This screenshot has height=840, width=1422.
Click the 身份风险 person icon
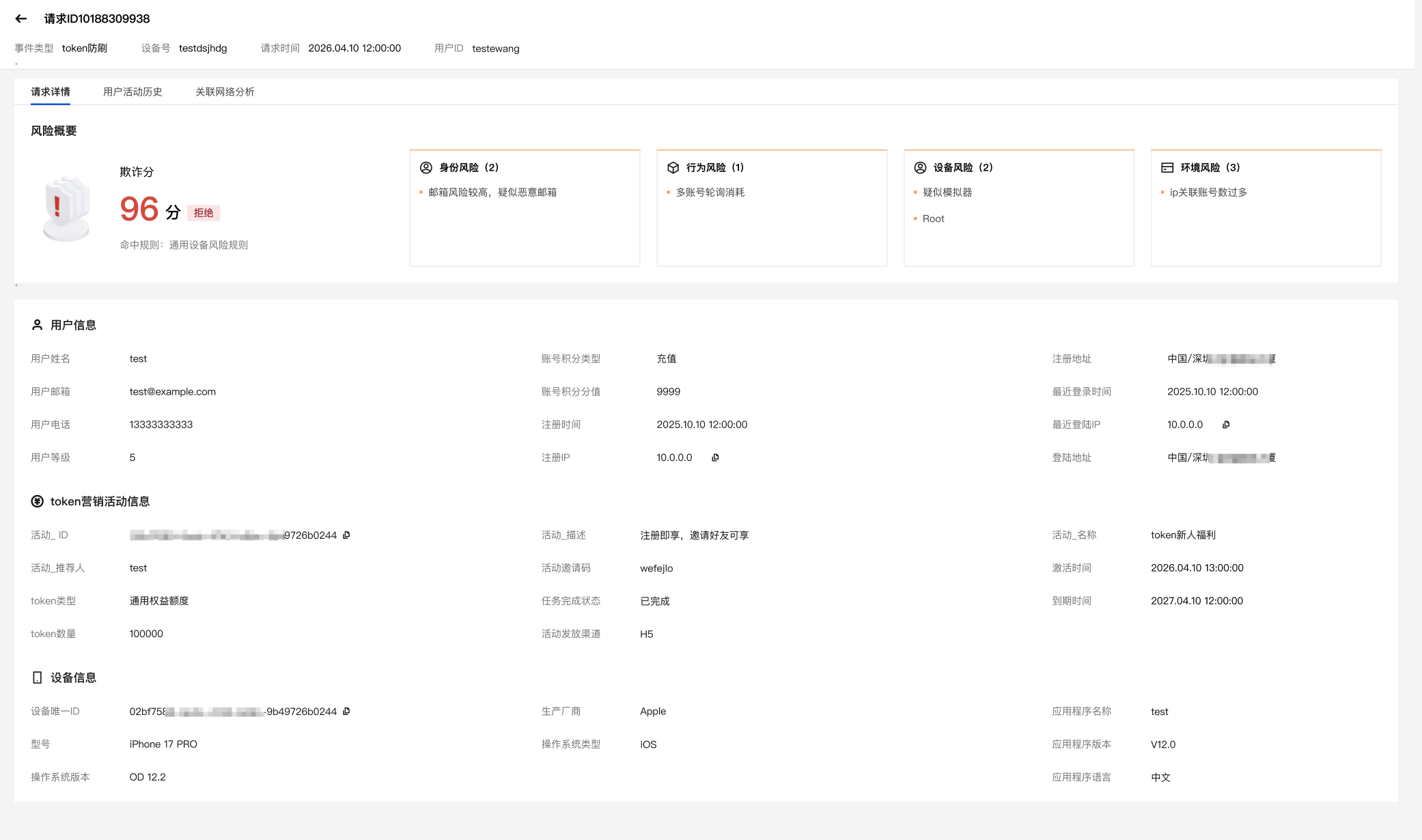click(x=426, y=167)
